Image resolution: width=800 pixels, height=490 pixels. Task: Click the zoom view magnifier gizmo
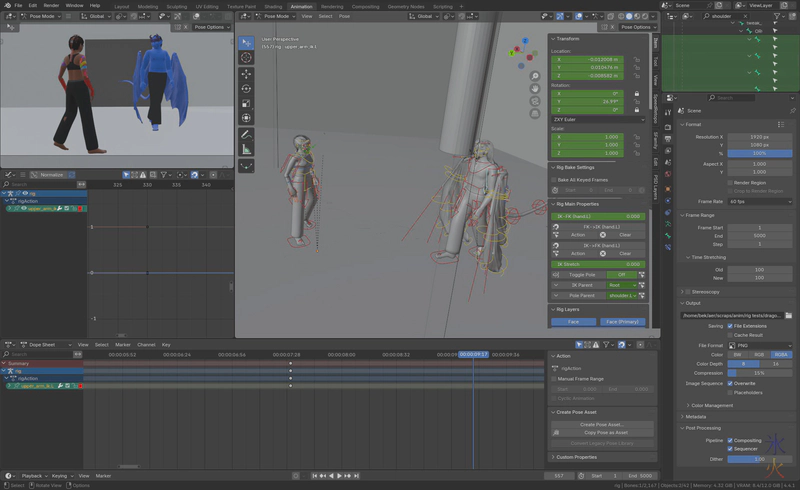coord(535,76)
